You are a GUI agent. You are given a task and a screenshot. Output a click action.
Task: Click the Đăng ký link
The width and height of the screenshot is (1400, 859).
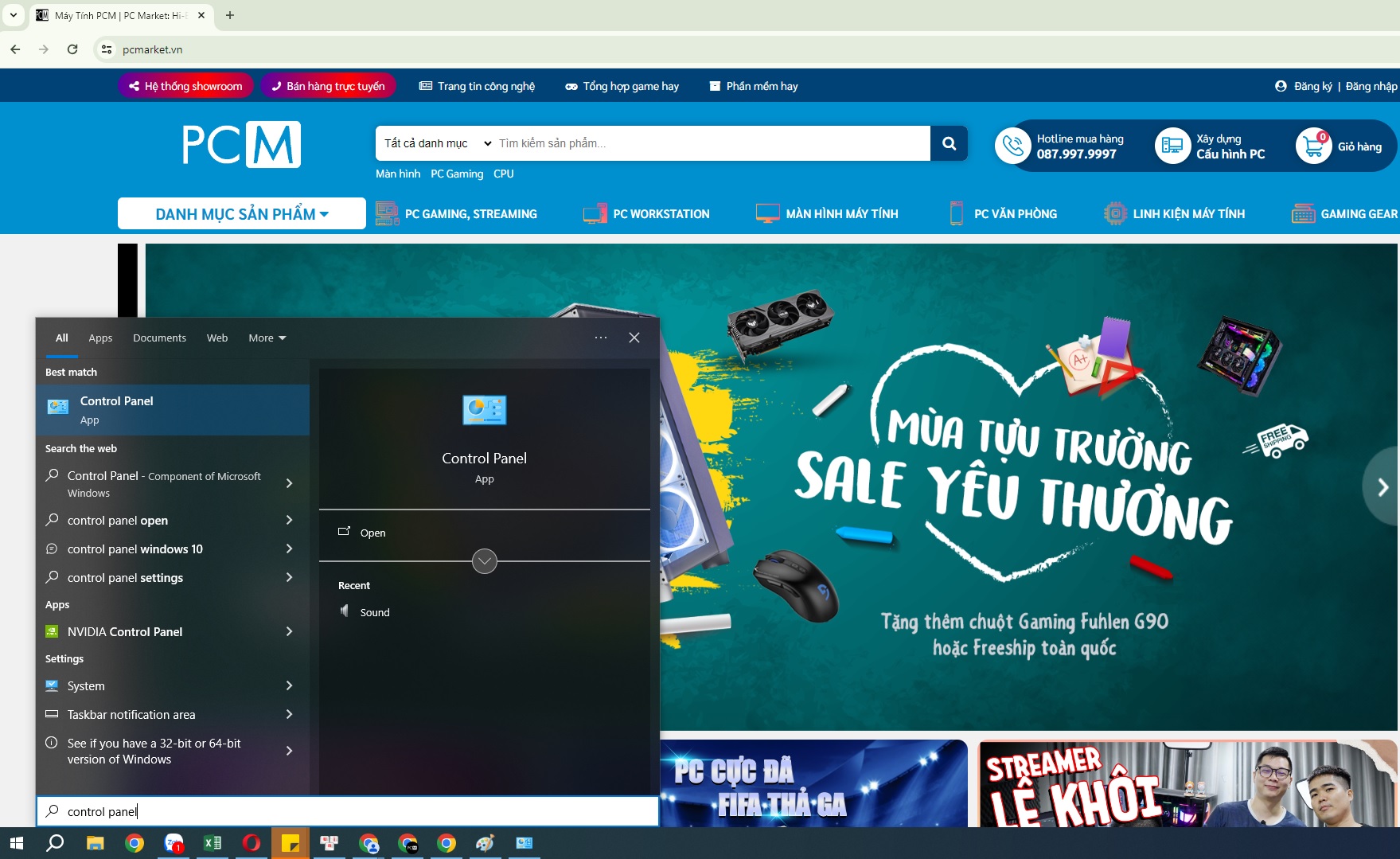1312,86
